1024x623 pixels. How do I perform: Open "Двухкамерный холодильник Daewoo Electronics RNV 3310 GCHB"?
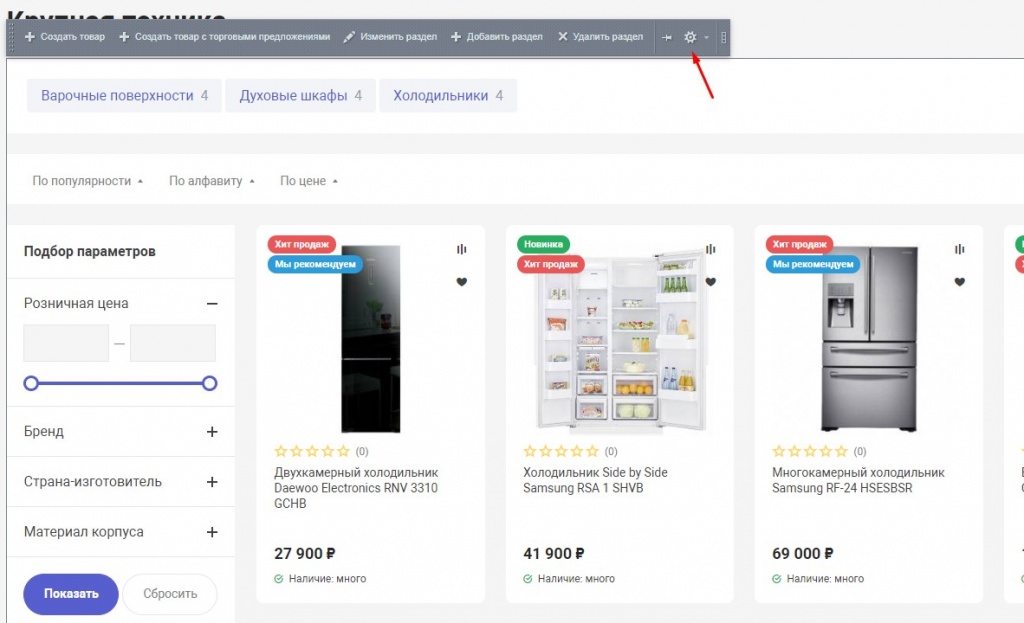[356, 488]
